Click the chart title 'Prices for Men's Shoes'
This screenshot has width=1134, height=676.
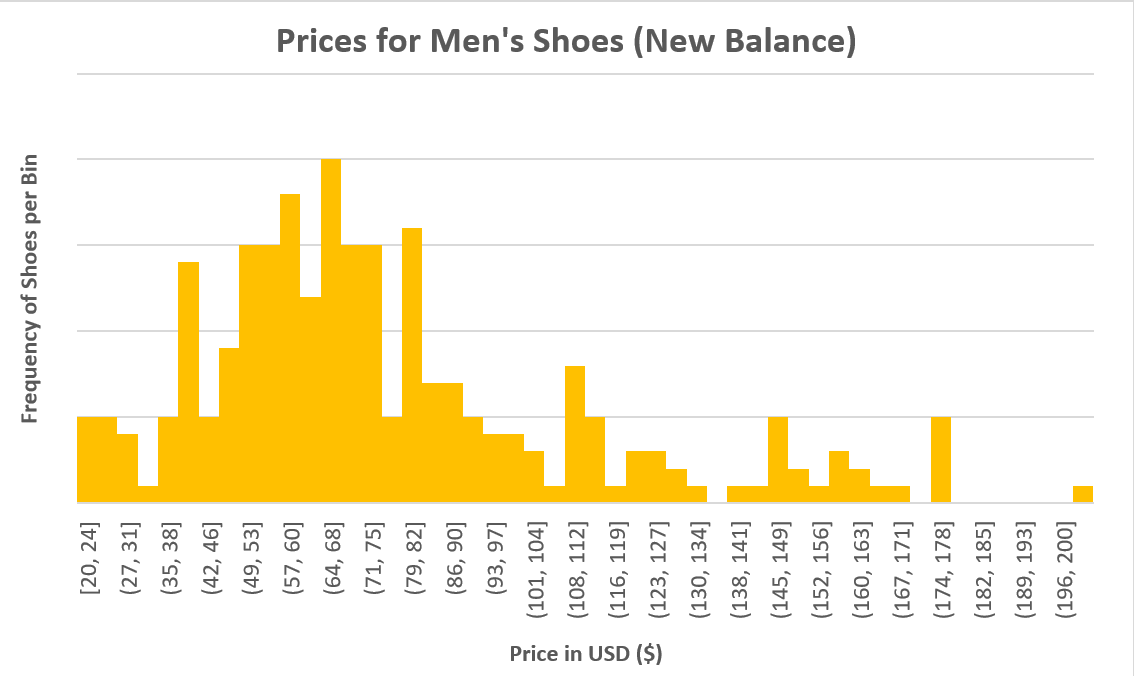[566, 43]
